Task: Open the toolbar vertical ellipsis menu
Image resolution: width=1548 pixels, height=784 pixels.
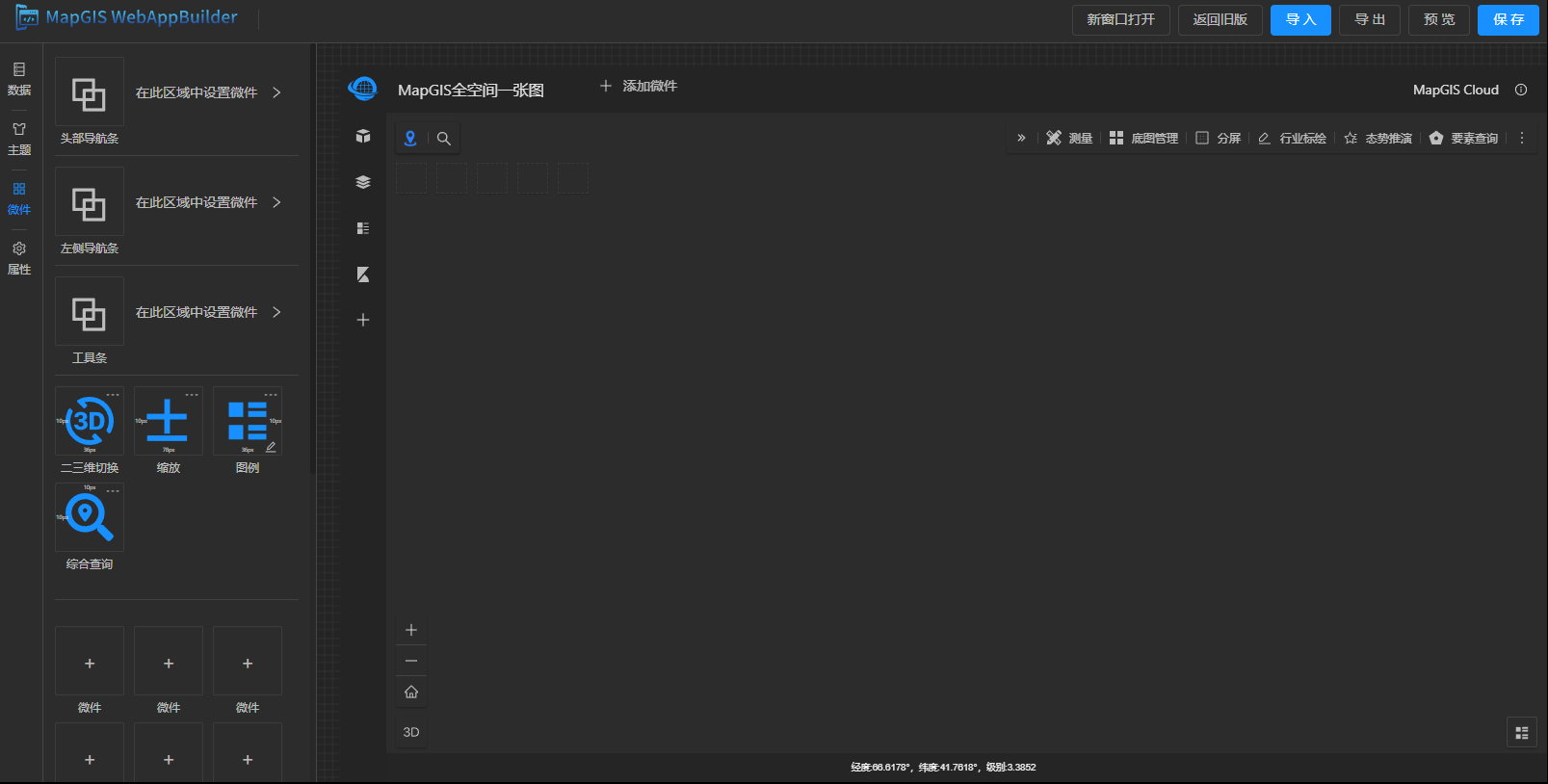Action: 1522,138
